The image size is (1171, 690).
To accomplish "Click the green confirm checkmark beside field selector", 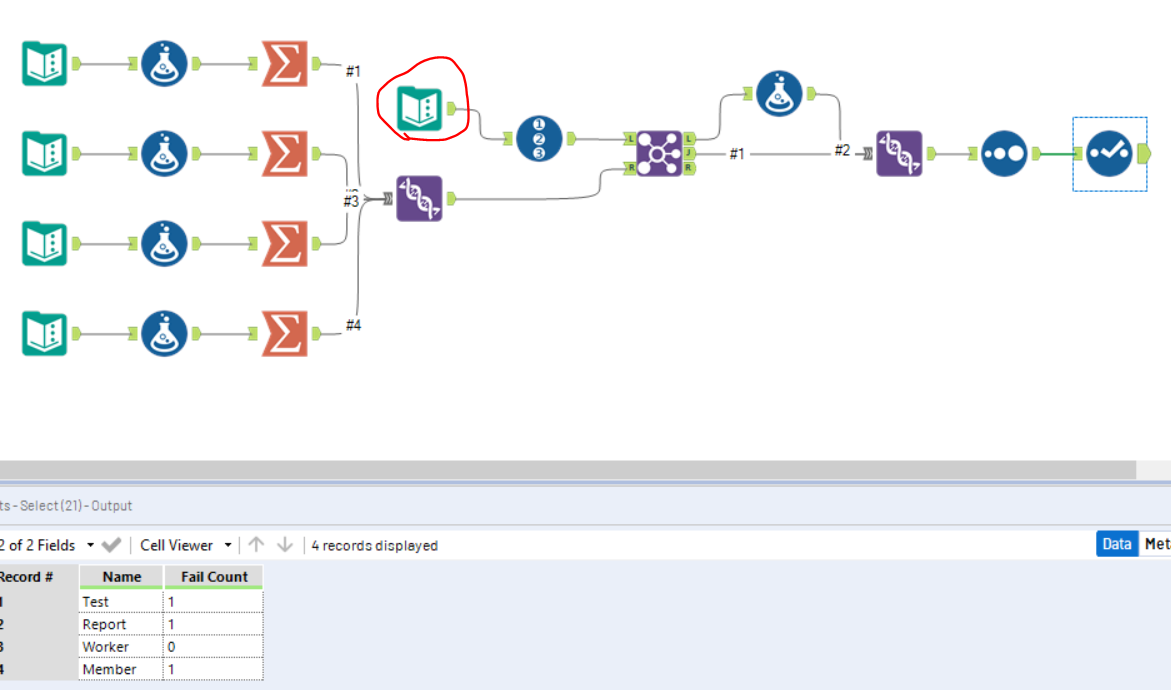I will 111,545.
